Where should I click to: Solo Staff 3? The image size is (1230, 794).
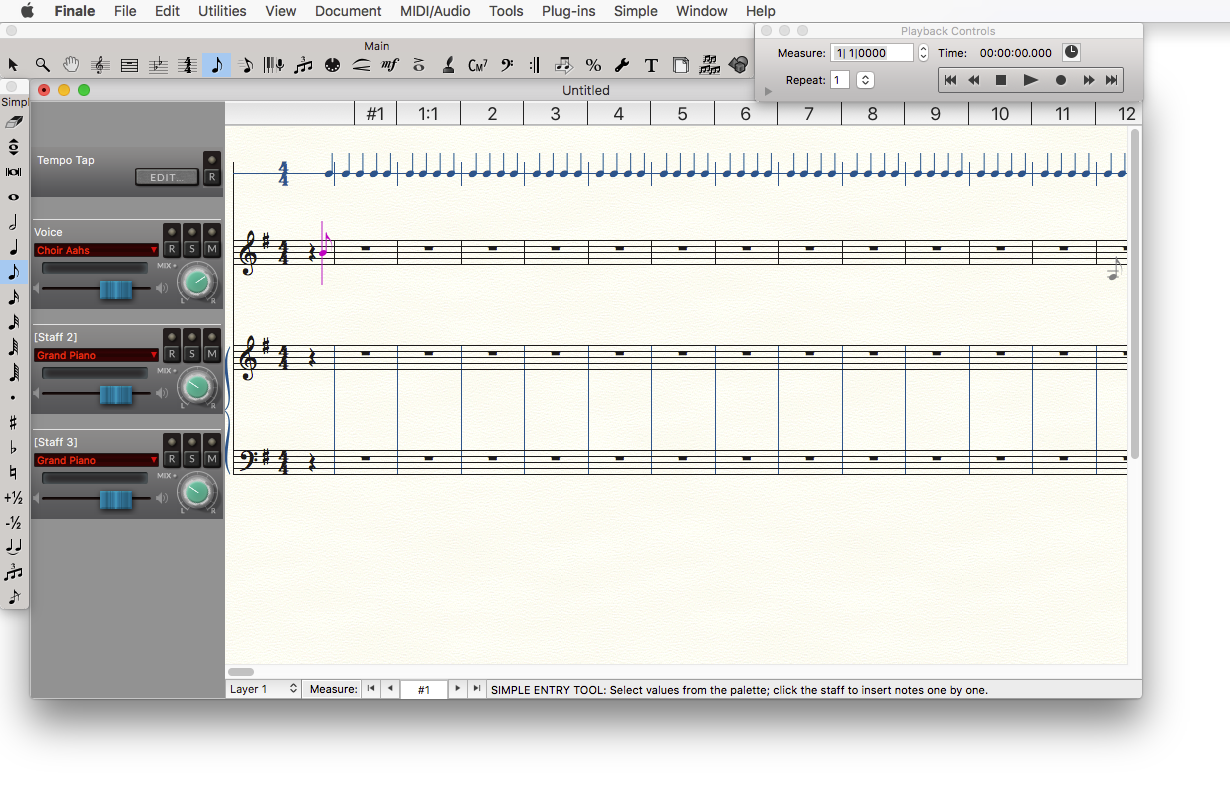coord(192,459)
